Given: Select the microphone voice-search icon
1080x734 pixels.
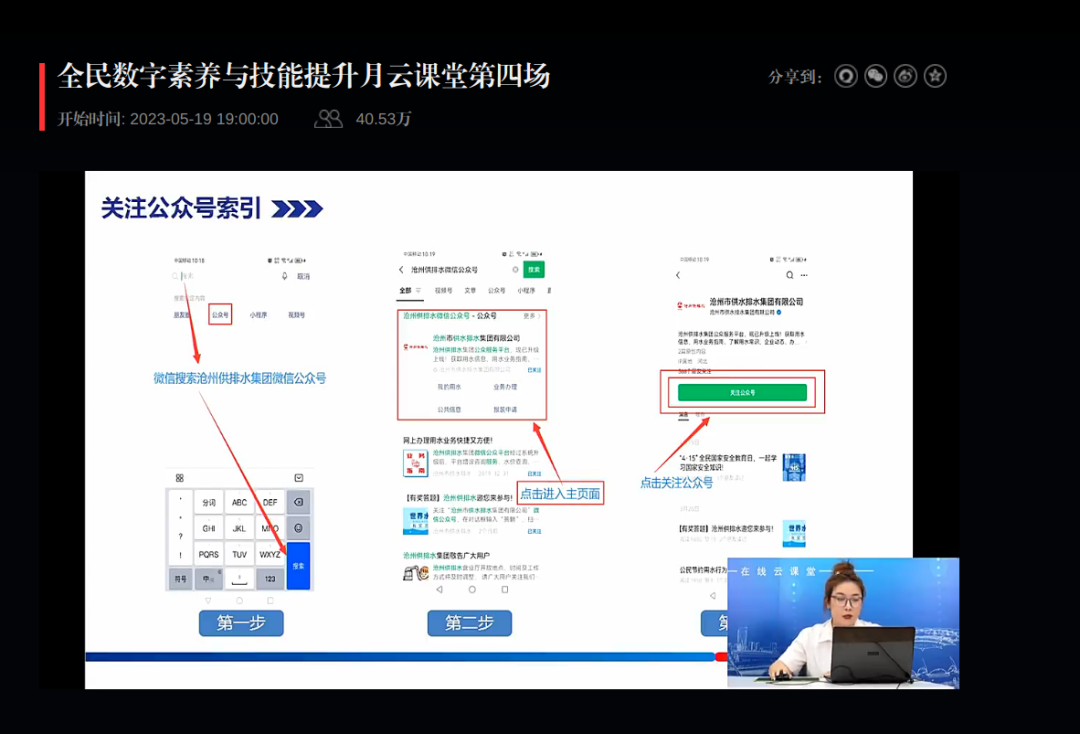Looking at the screenshot, I should [x=285, y=276].
